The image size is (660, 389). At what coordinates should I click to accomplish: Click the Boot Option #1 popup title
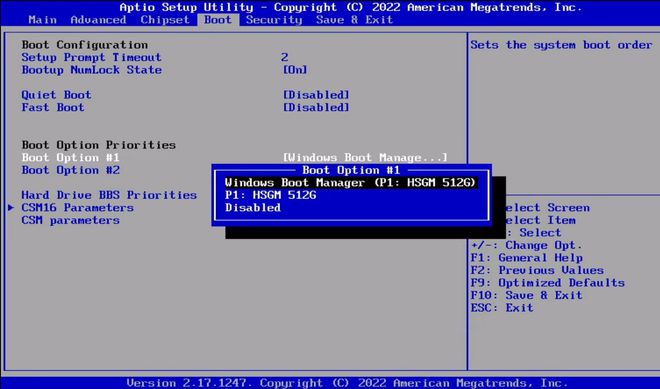351,170
